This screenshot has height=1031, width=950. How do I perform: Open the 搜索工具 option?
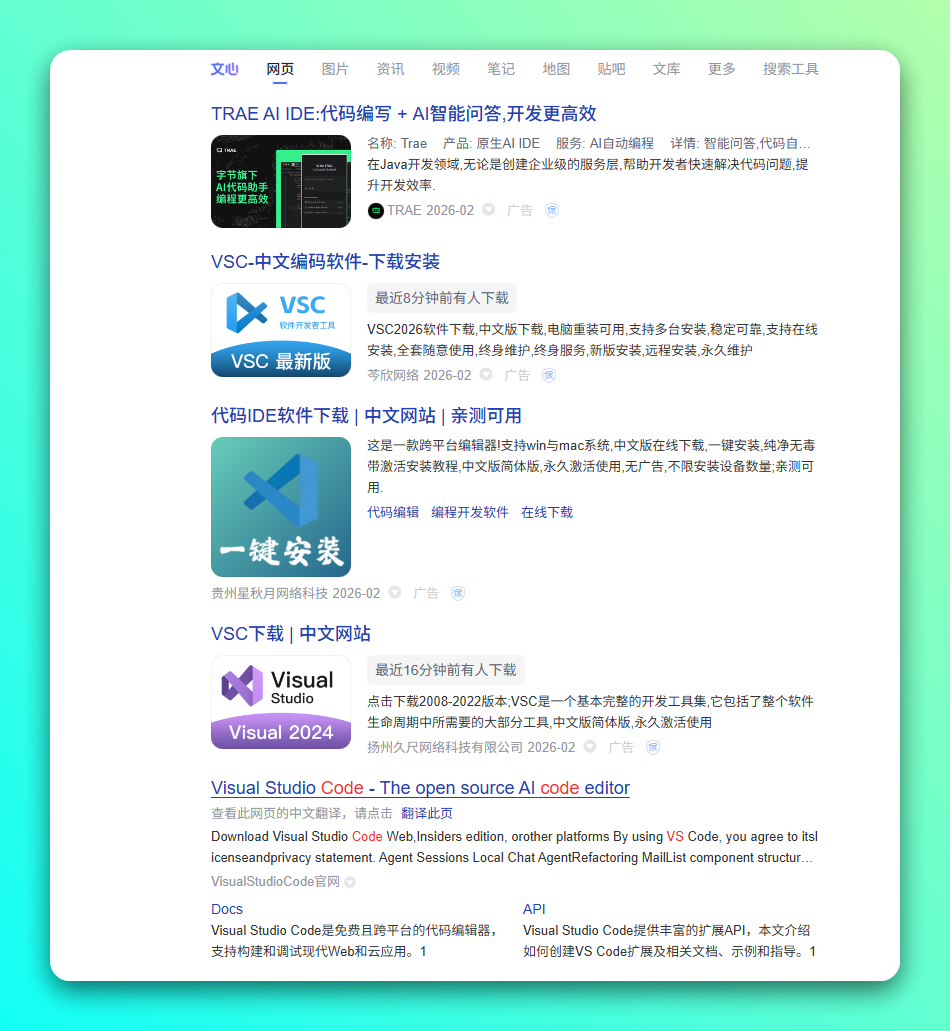790,69
